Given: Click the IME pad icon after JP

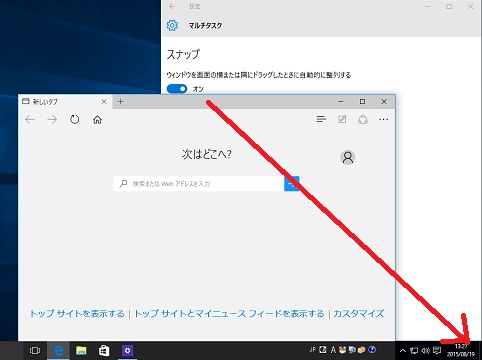Looking at the screenshot, I should pos(323,350).
